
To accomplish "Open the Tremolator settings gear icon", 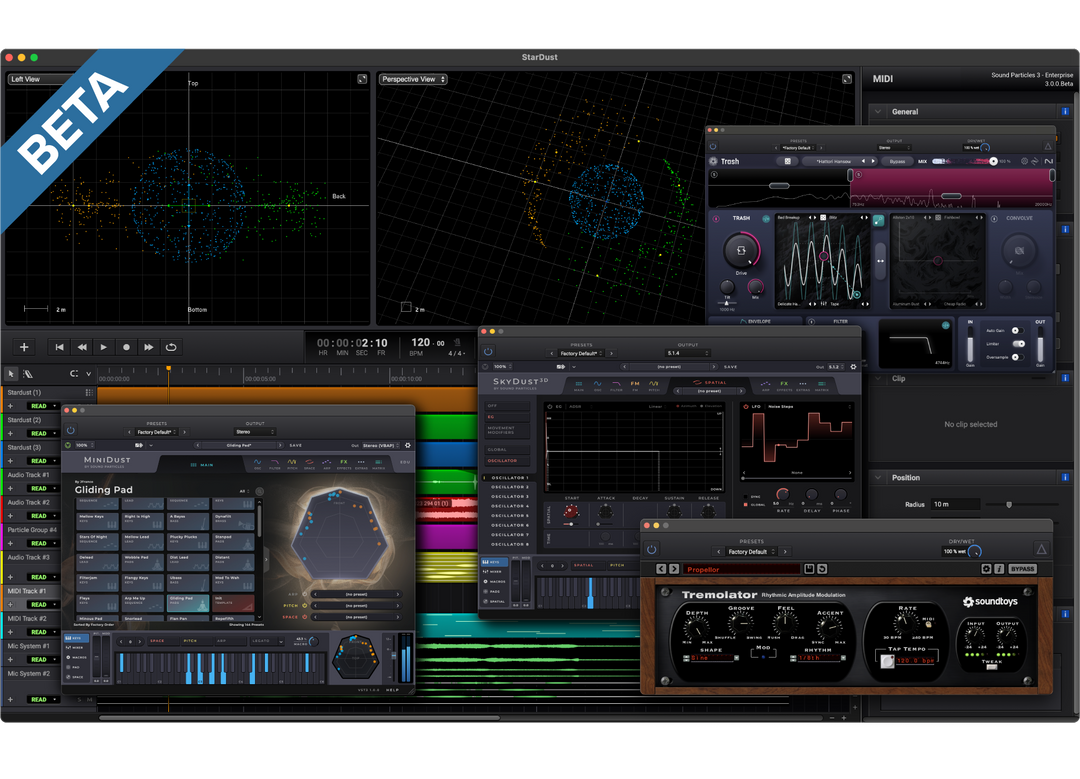I will (x=986, y=569).
